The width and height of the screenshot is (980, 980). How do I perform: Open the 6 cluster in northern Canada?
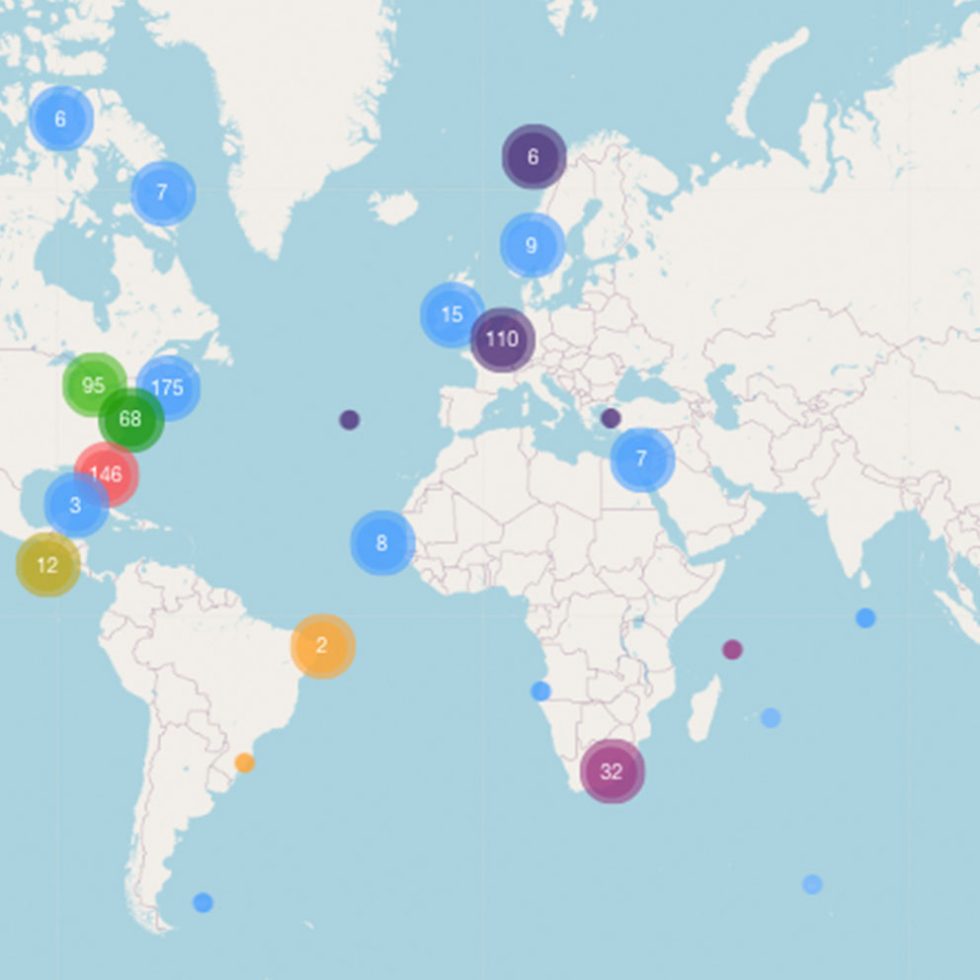62,118
